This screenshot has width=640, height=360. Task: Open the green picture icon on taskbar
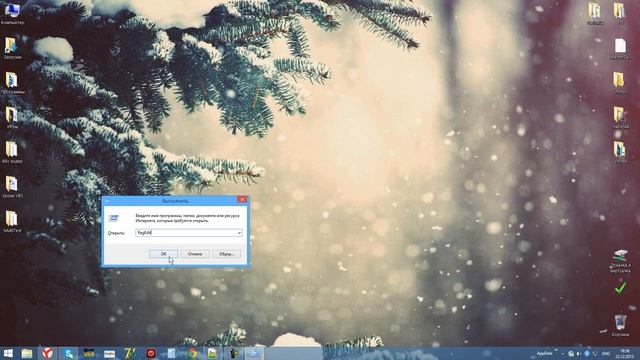pos(212,353)
